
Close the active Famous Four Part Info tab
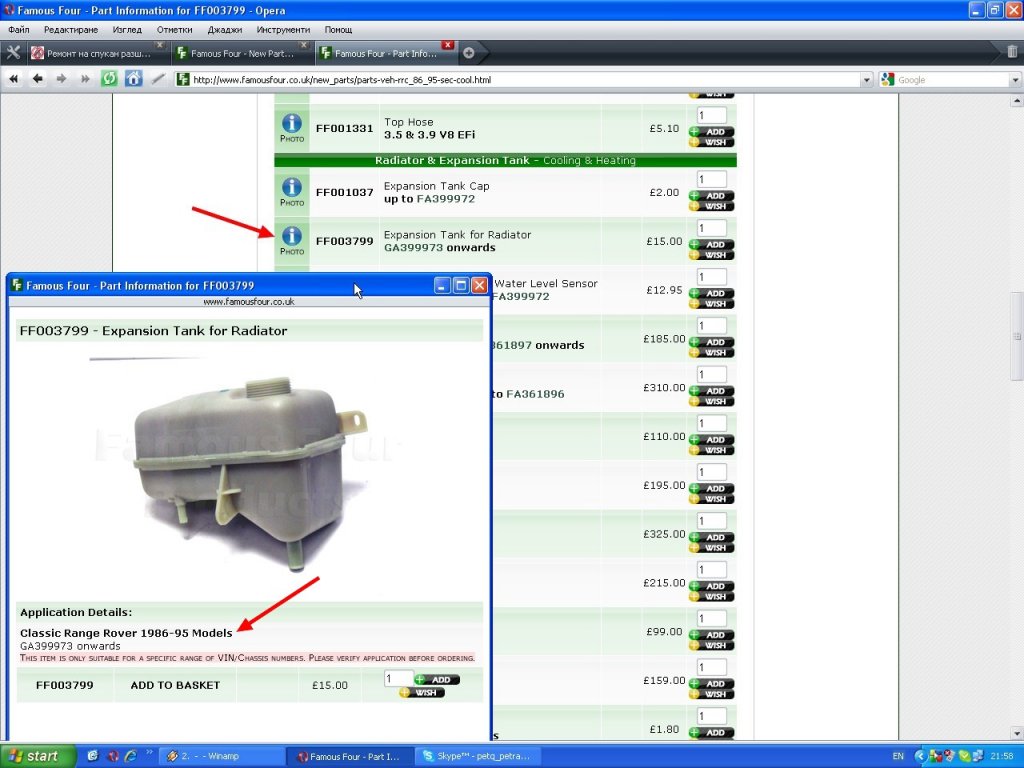pyautogui.click(x=447, y=45)
